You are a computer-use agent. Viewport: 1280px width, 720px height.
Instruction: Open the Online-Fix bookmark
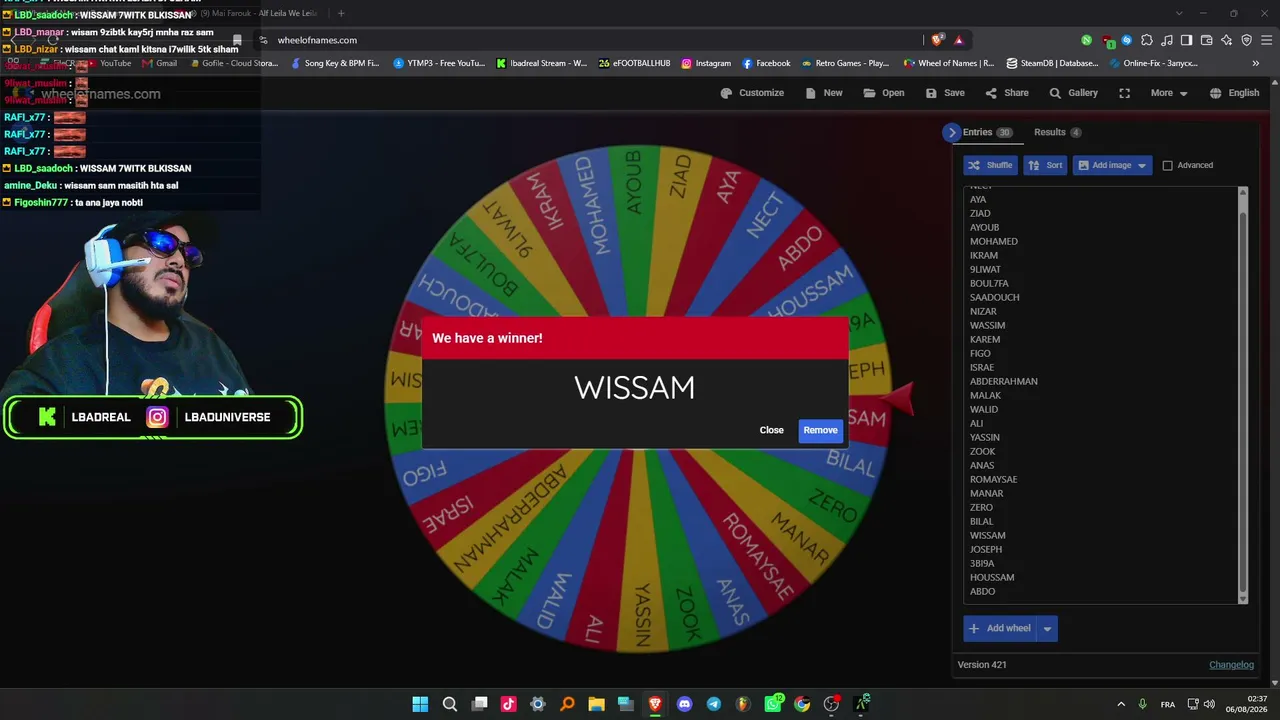(1153, 63)
